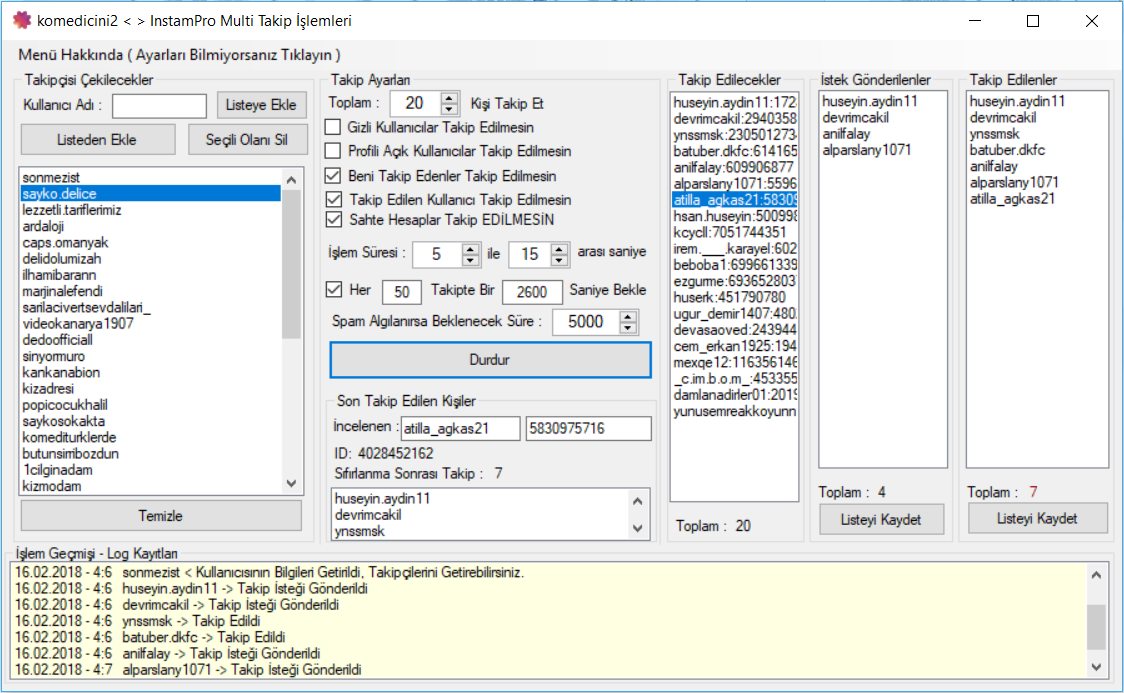Close the InstamPro window
The image size is (1124, 693).
tap(1092, 21)
